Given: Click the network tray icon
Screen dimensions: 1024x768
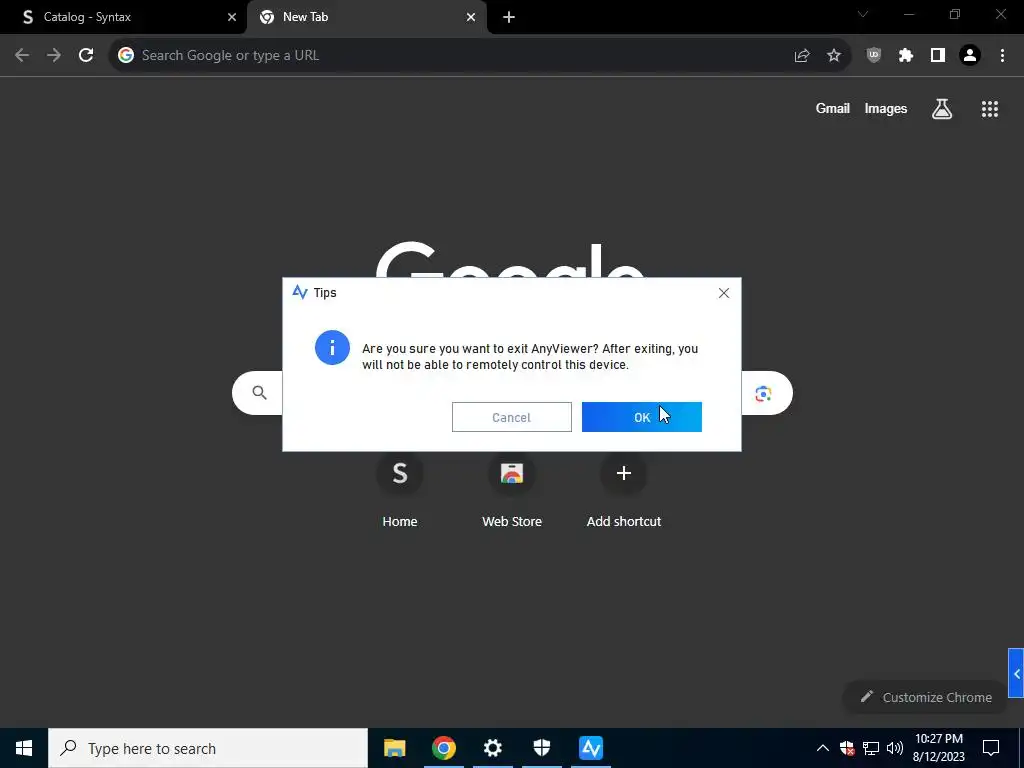Looking at the screenshot, I should pos(871,748).
